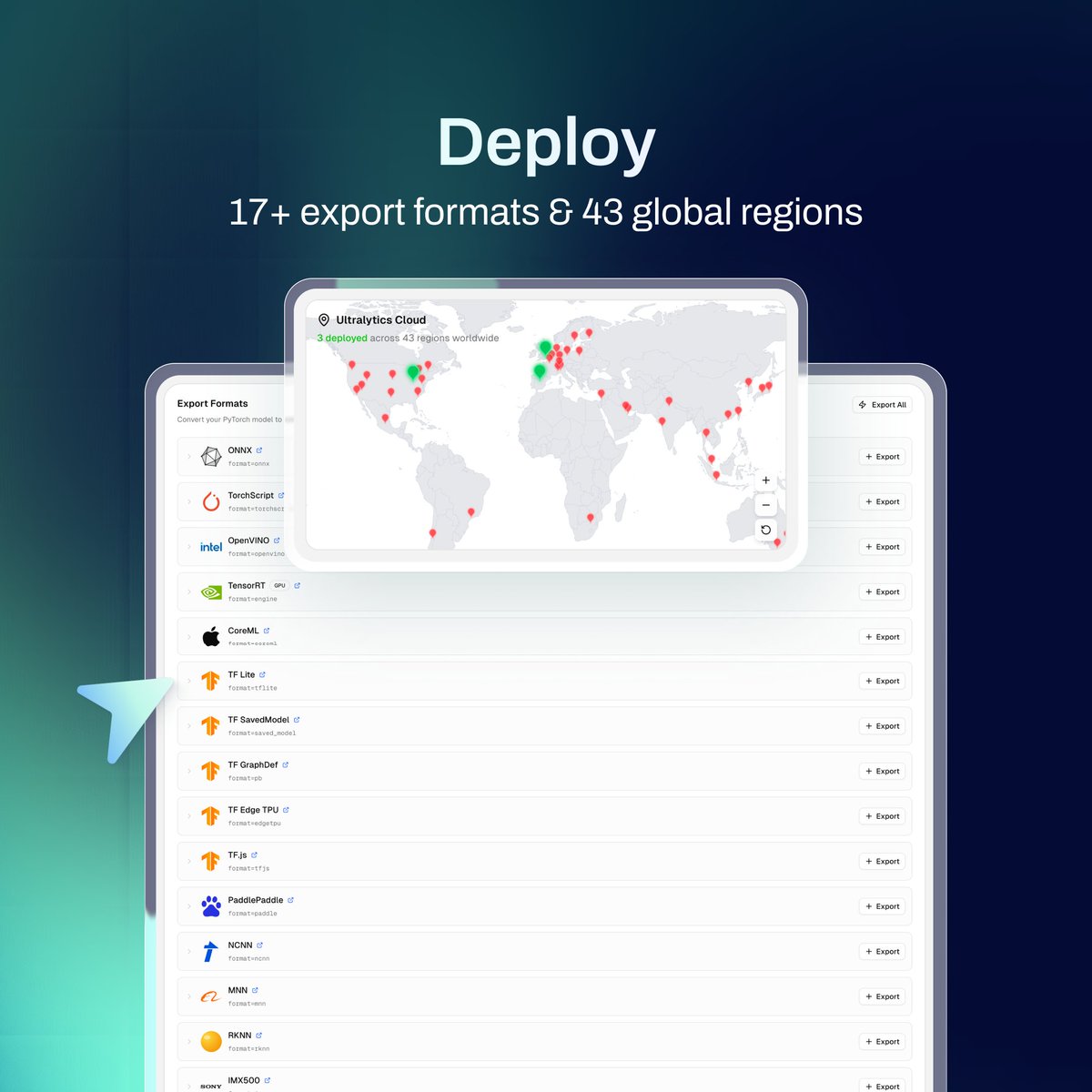The image size is (1092, 1092).
Task: Click the "3 deployed" status text
Action: 342,338
